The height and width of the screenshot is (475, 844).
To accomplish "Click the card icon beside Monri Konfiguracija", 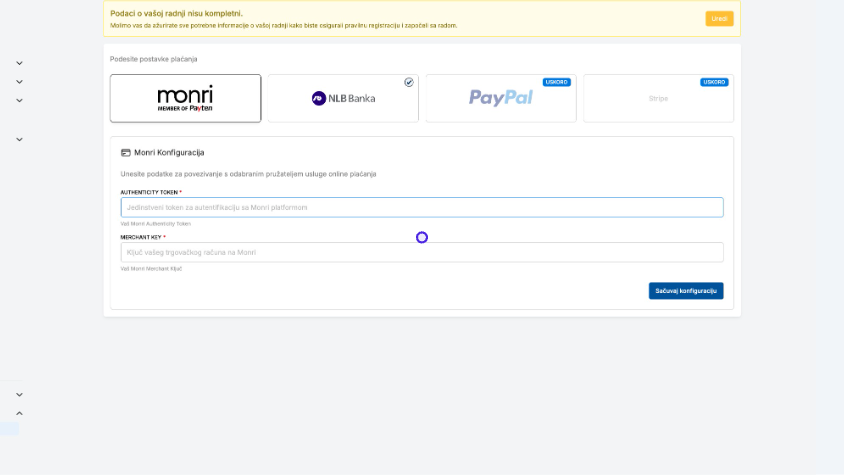I will [x=125, y=153].
